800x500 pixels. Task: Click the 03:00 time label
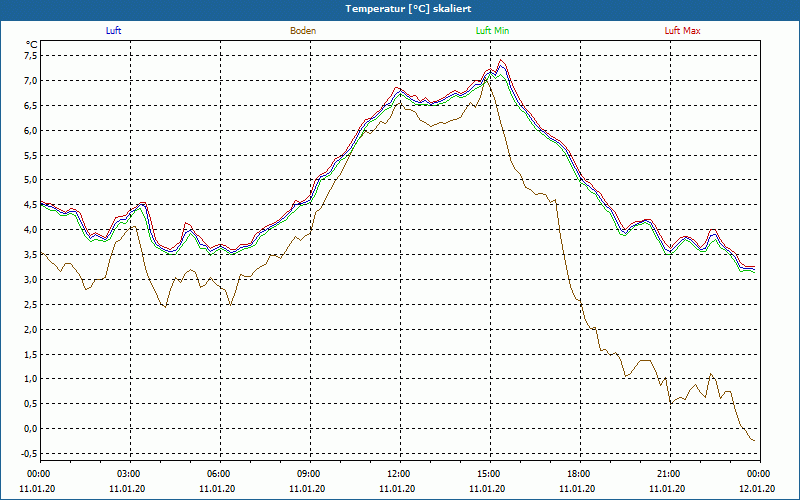pyautogui.click(x=130, y=474)
